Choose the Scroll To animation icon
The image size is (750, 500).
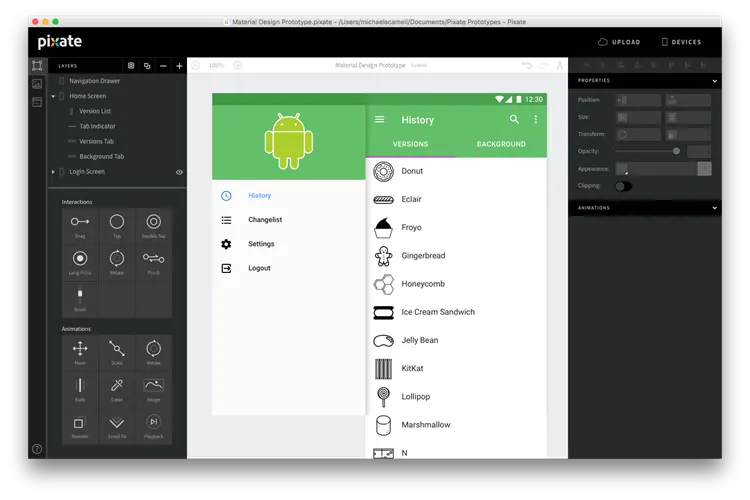[117, 422]
